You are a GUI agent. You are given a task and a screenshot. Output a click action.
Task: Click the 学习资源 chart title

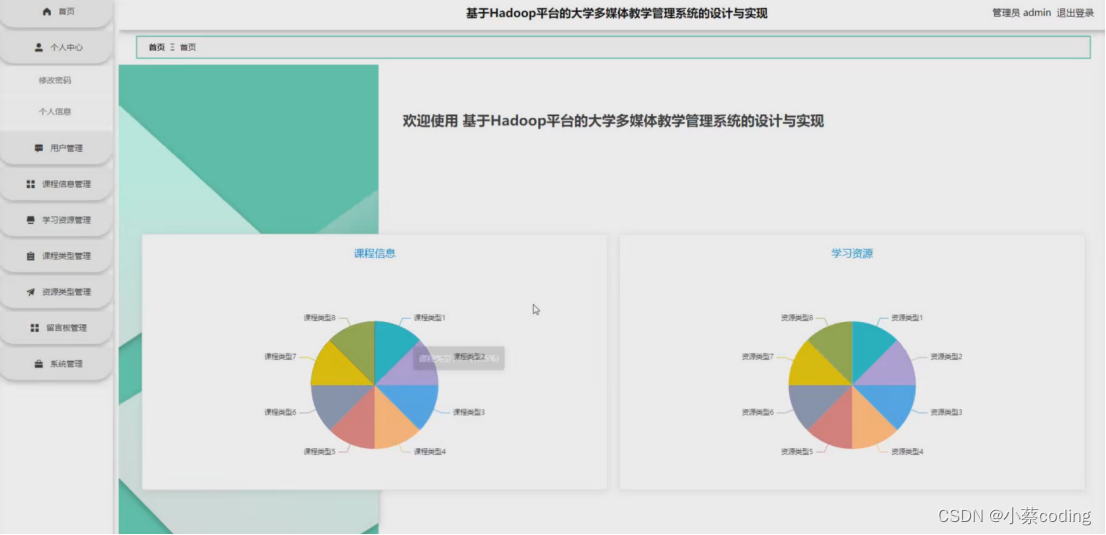click(x=852, y=253)
